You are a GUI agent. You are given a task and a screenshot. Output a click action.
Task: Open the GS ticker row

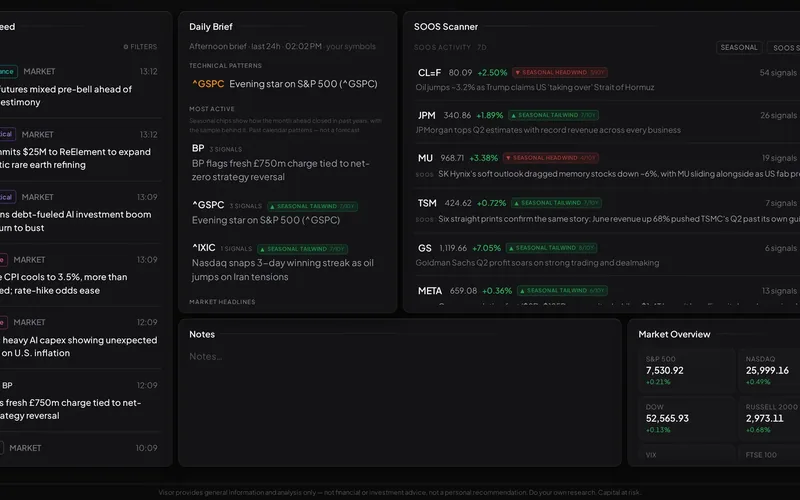point(424,248)
